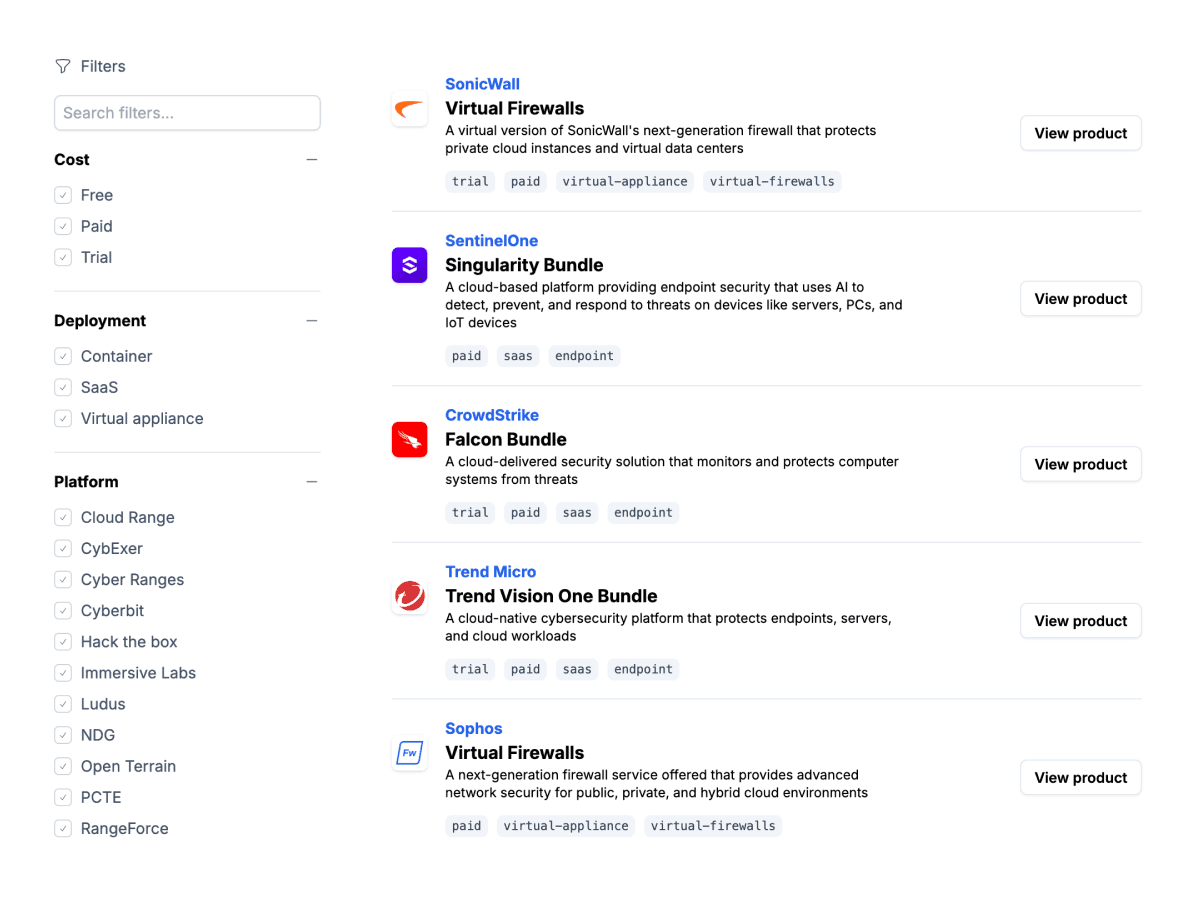Click SentinelOne's paid tag

click(466, 355)
